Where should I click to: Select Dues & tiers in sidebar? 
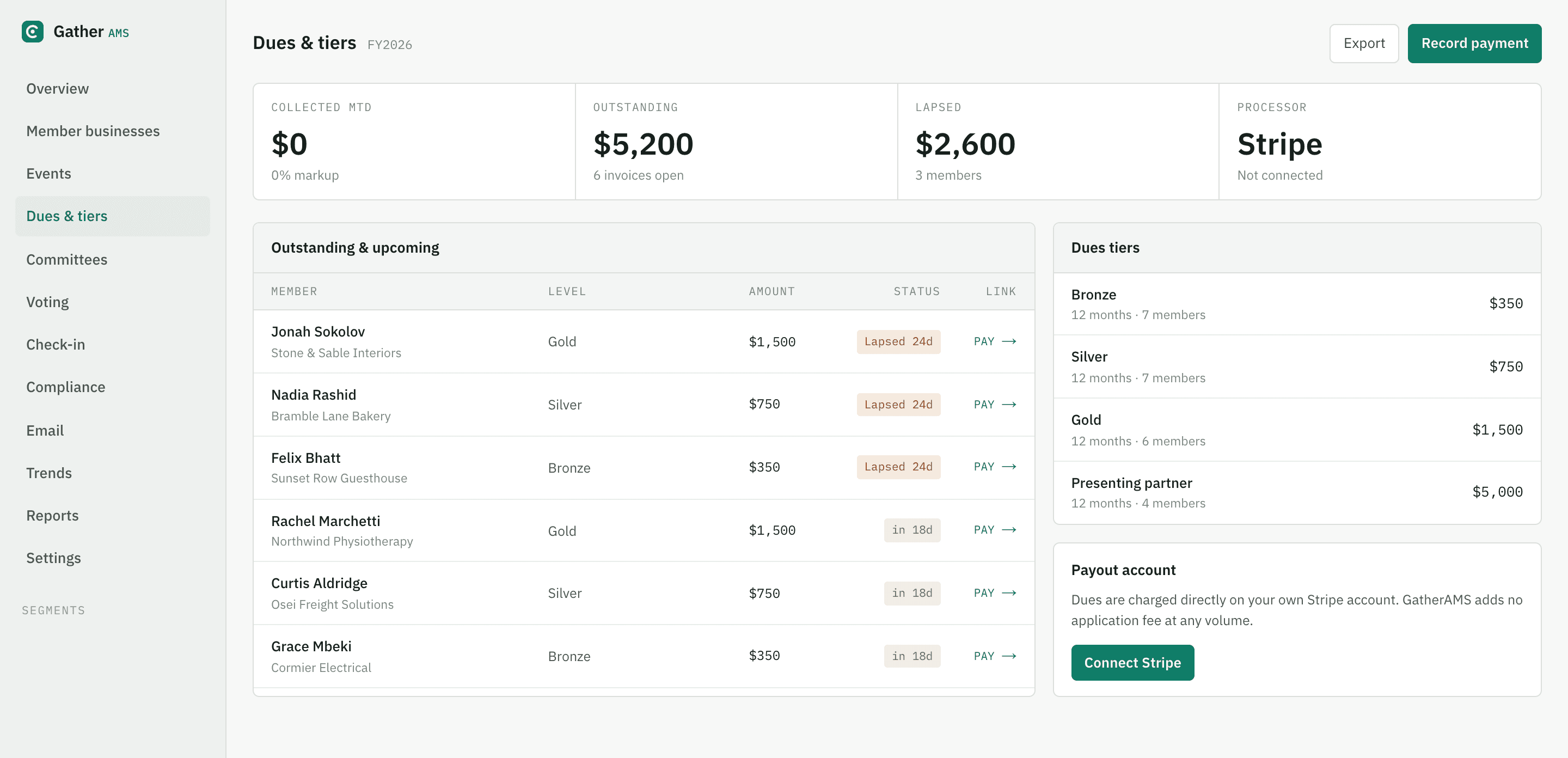[x=112, y=216]
